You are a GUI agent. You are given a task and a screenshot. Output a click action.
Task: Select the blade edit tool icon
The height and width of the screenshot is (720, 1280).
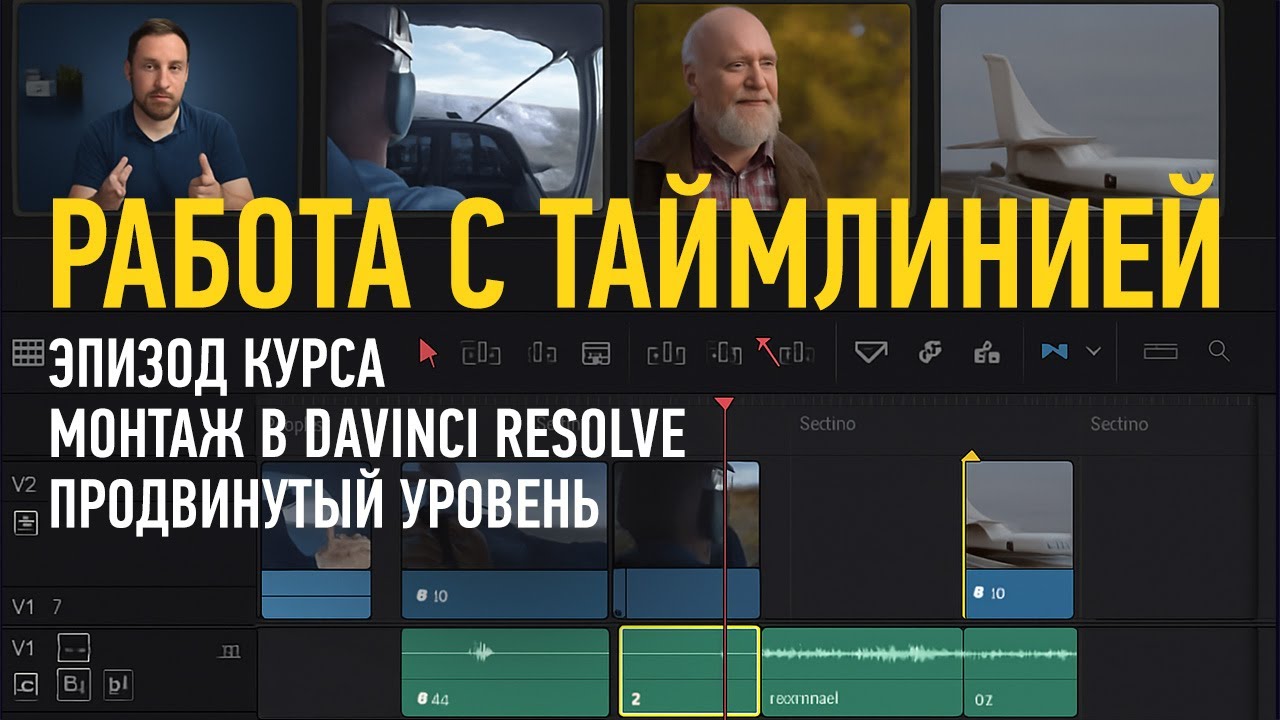pyautogui.click(x=596, y=353)
